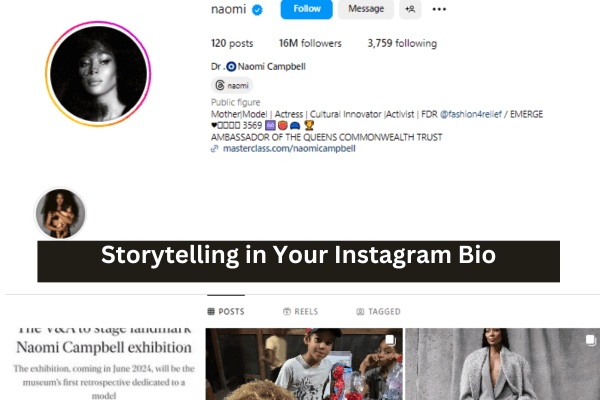Open masterclass.com/naomicampbell link
The image size is (600, 400).
[x=289, y=149]
